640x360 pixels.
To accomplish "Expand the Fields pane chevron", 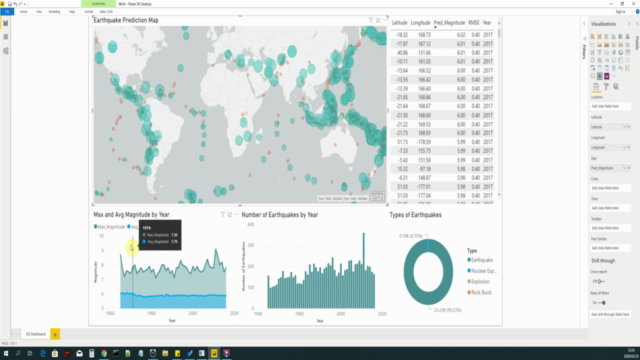I will click(x=637, y=24).
